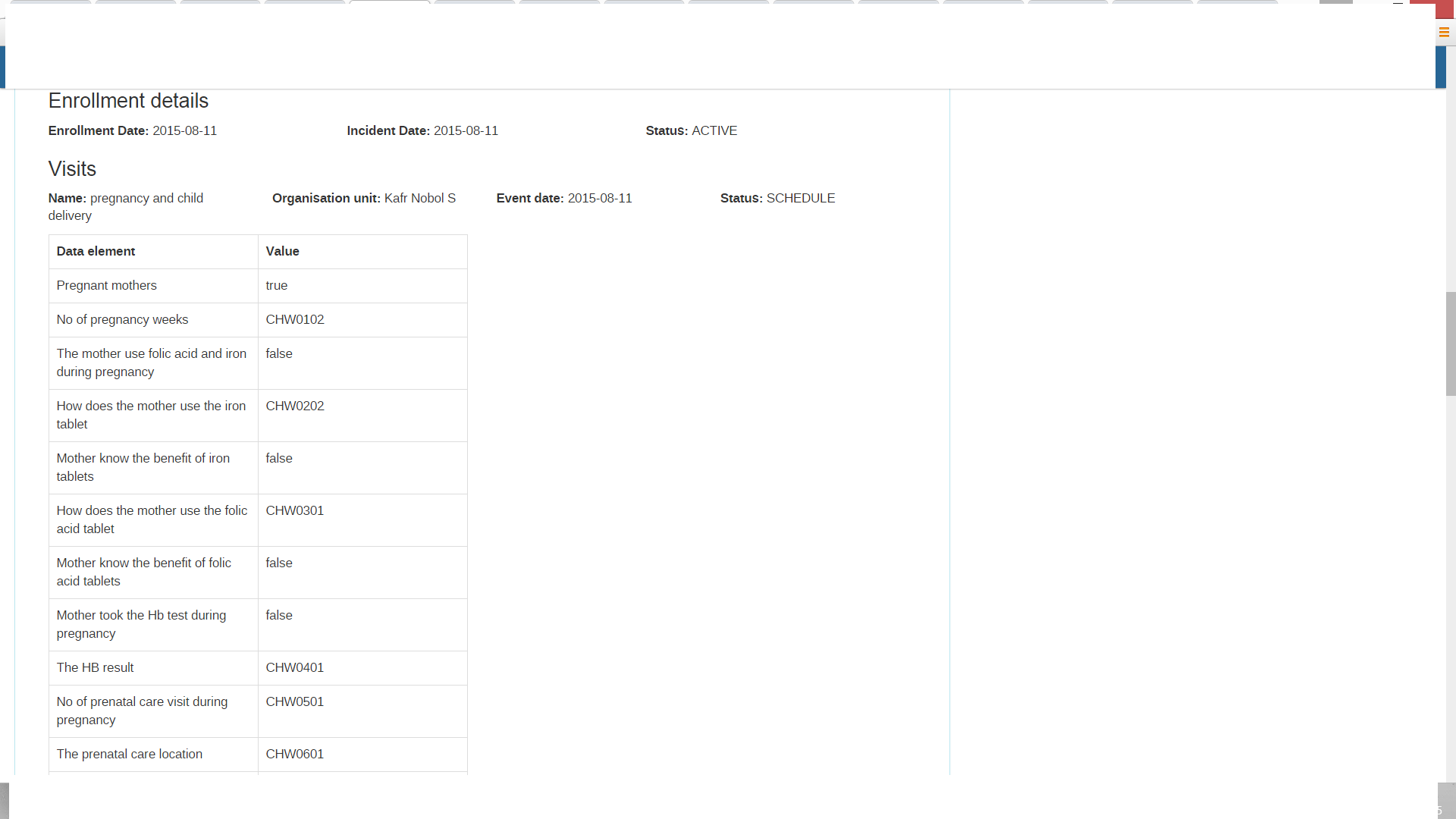Click the CHW0601 care location value
The width and height of the screenshot is (1456, 819).
pos(294,755)
